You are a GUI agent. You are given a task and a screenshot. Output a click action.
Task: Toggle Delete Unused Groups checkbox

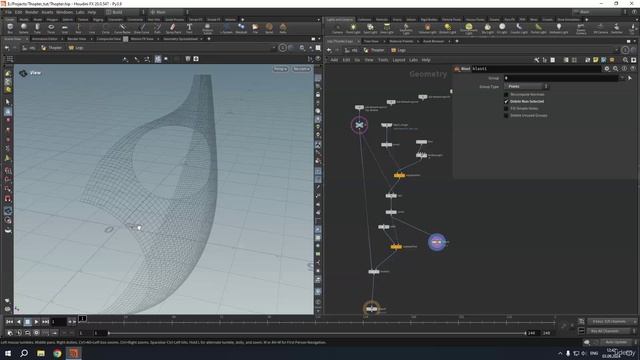[x=506, y=116]
